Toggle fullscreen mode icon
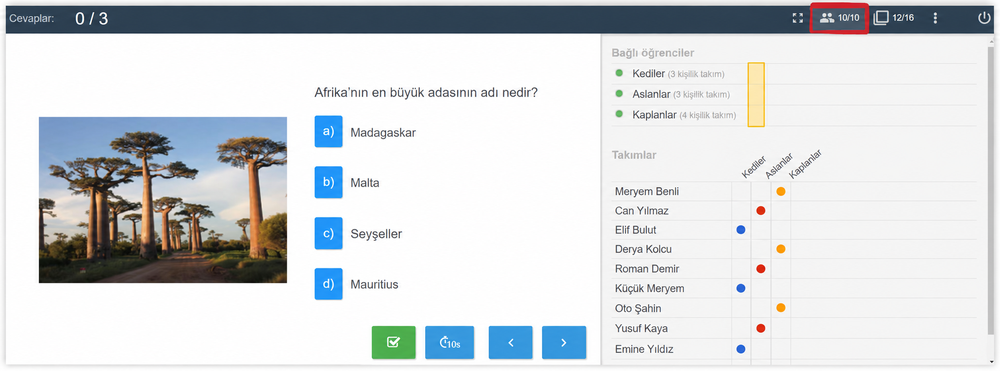Image resolution: width=1000 pixels, height=371 pixels. point(797,18)
